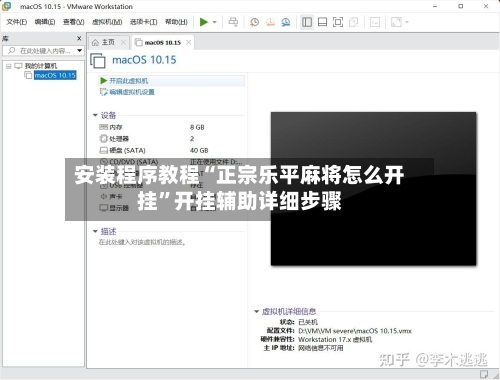Image resolution: width=500 pixels, height=380 pixels.
Task: Select the 处理器 device row
Action: (114, 138)
